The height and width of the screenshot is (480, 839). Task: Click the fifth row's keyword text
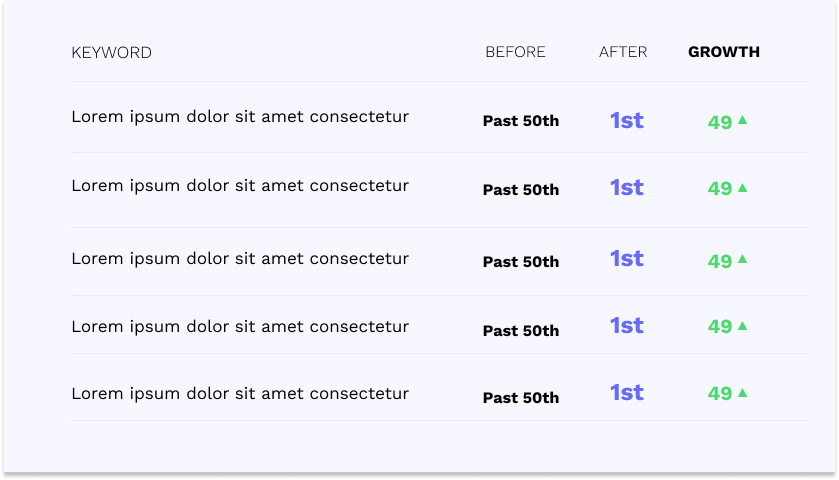click(240, 394)
